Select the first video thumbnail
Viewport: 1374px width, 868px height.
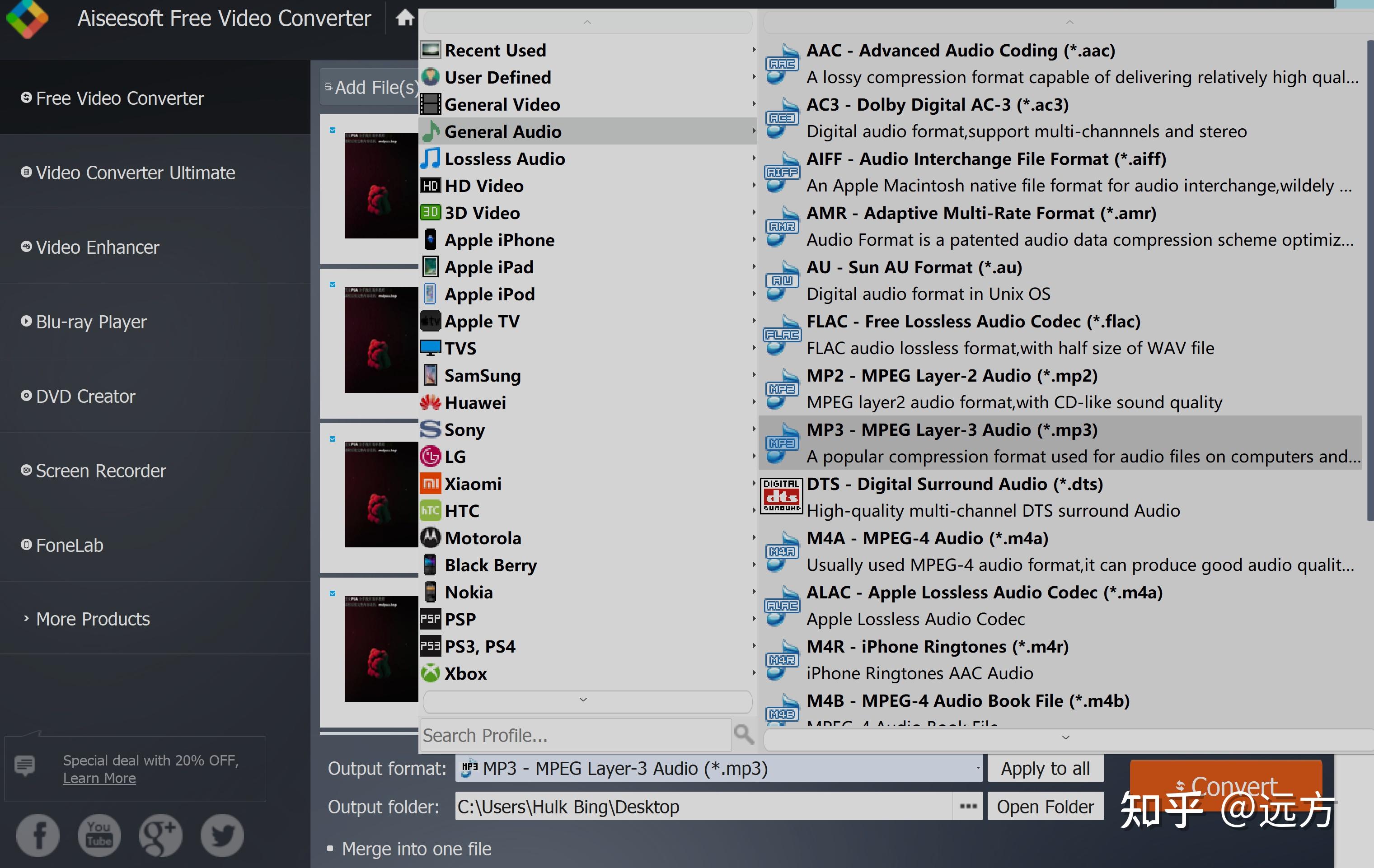[381, 185]
